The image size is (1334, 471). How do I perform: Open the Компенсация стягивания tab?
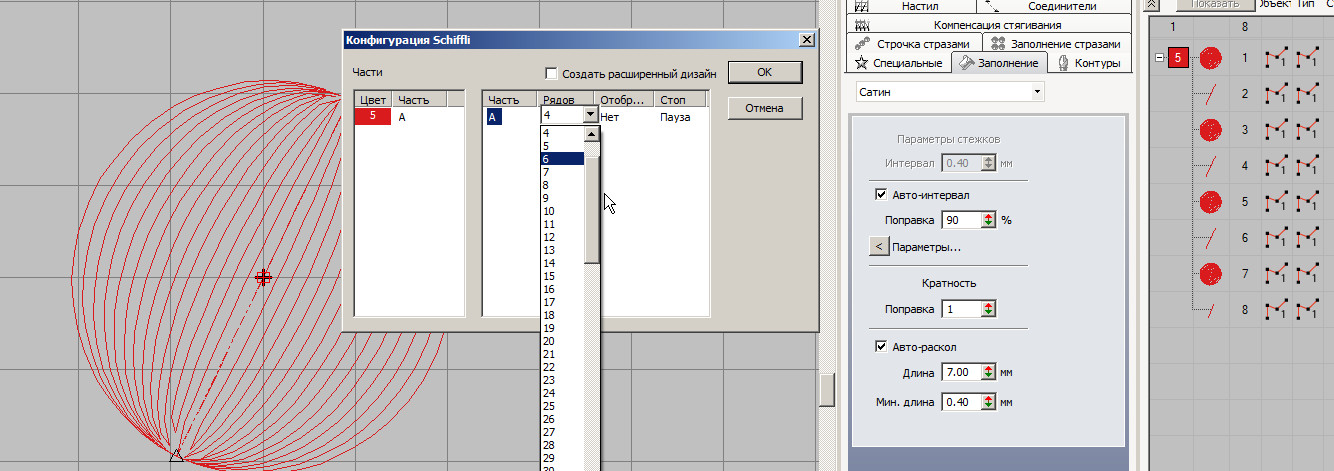point(989,25)
